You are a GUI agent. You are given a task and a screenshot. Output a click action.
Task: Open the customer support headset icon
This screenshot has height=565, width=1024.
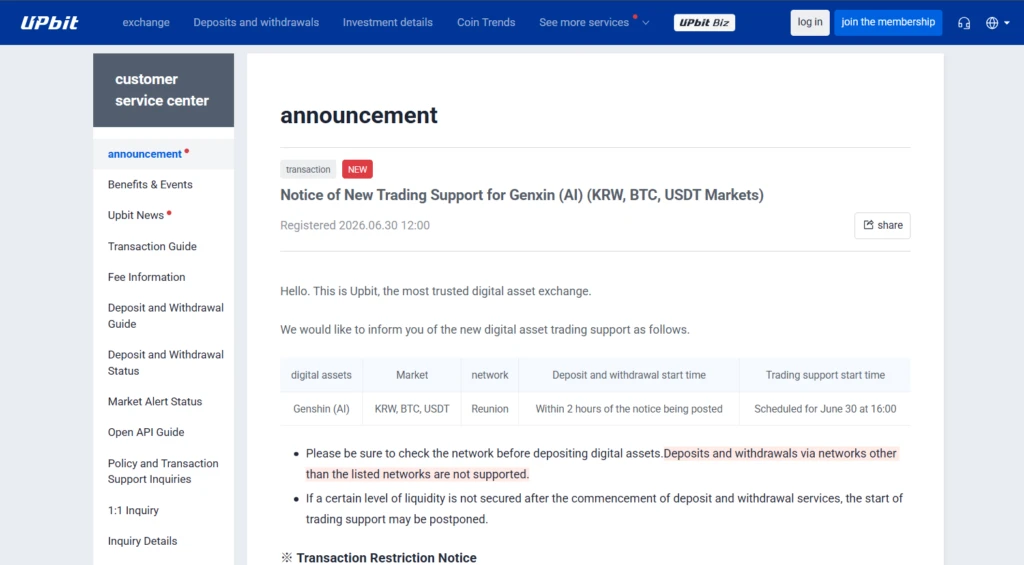coord(964,23)
